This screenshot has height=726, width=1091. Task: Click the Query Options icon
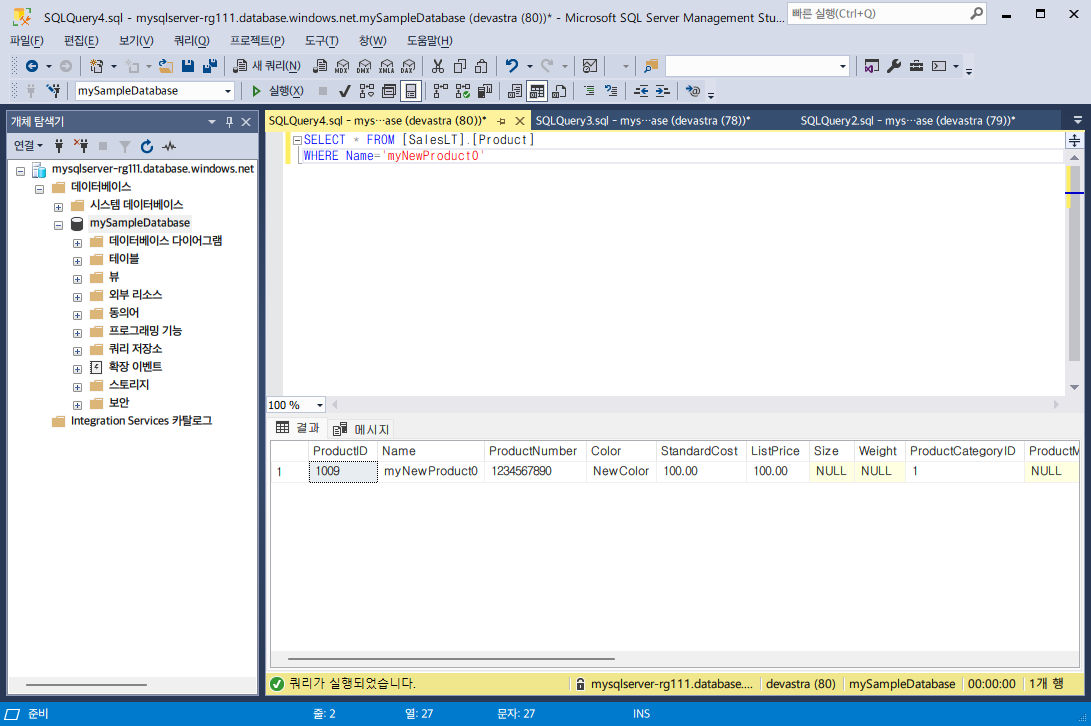click(x=389, y=90)
